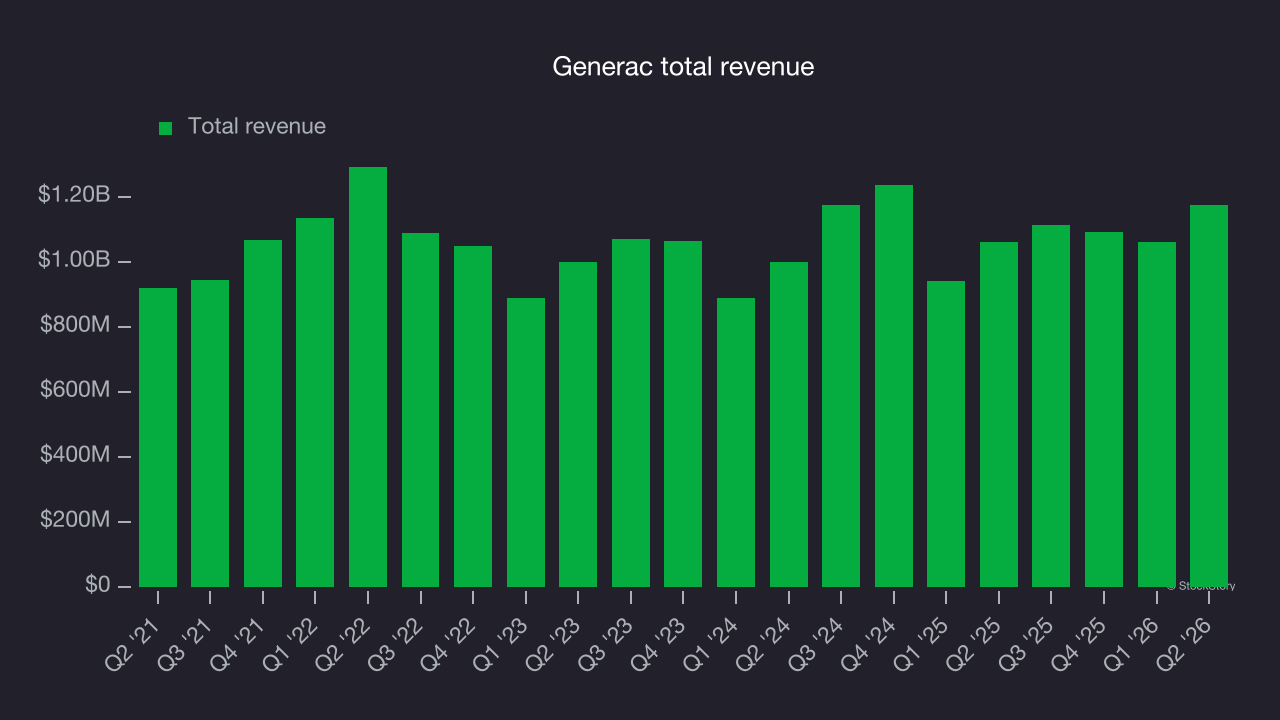Select the Q1 '25 revenue bar

click(x=946, y=434)
